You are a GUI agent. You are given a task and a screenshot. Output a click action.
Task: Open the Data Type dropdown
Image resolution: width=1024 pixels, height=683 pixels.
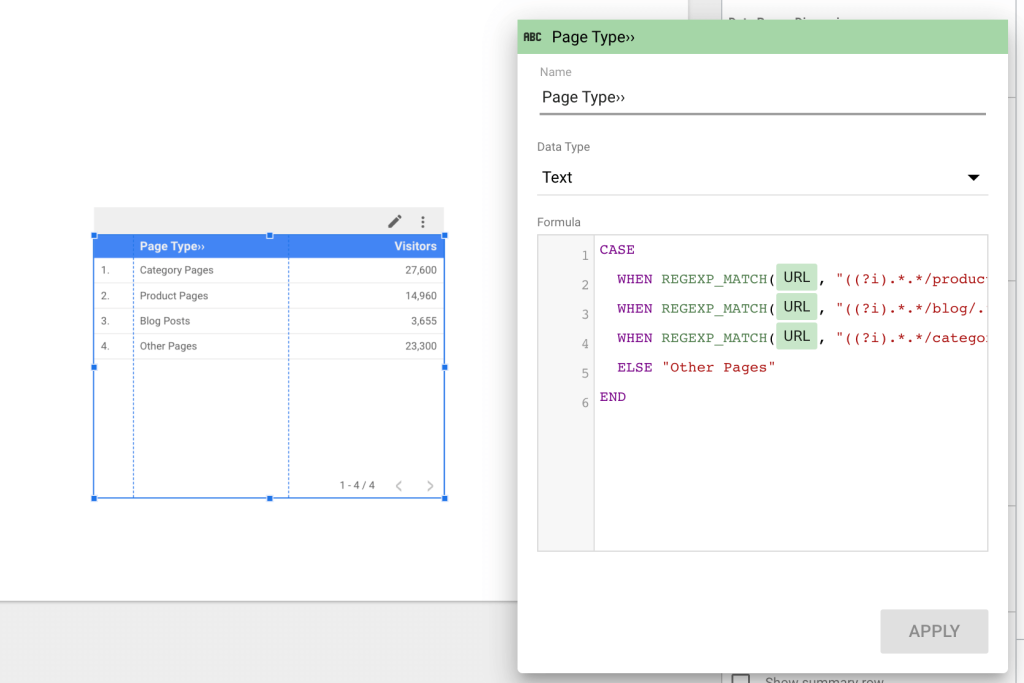click(762, 178)
